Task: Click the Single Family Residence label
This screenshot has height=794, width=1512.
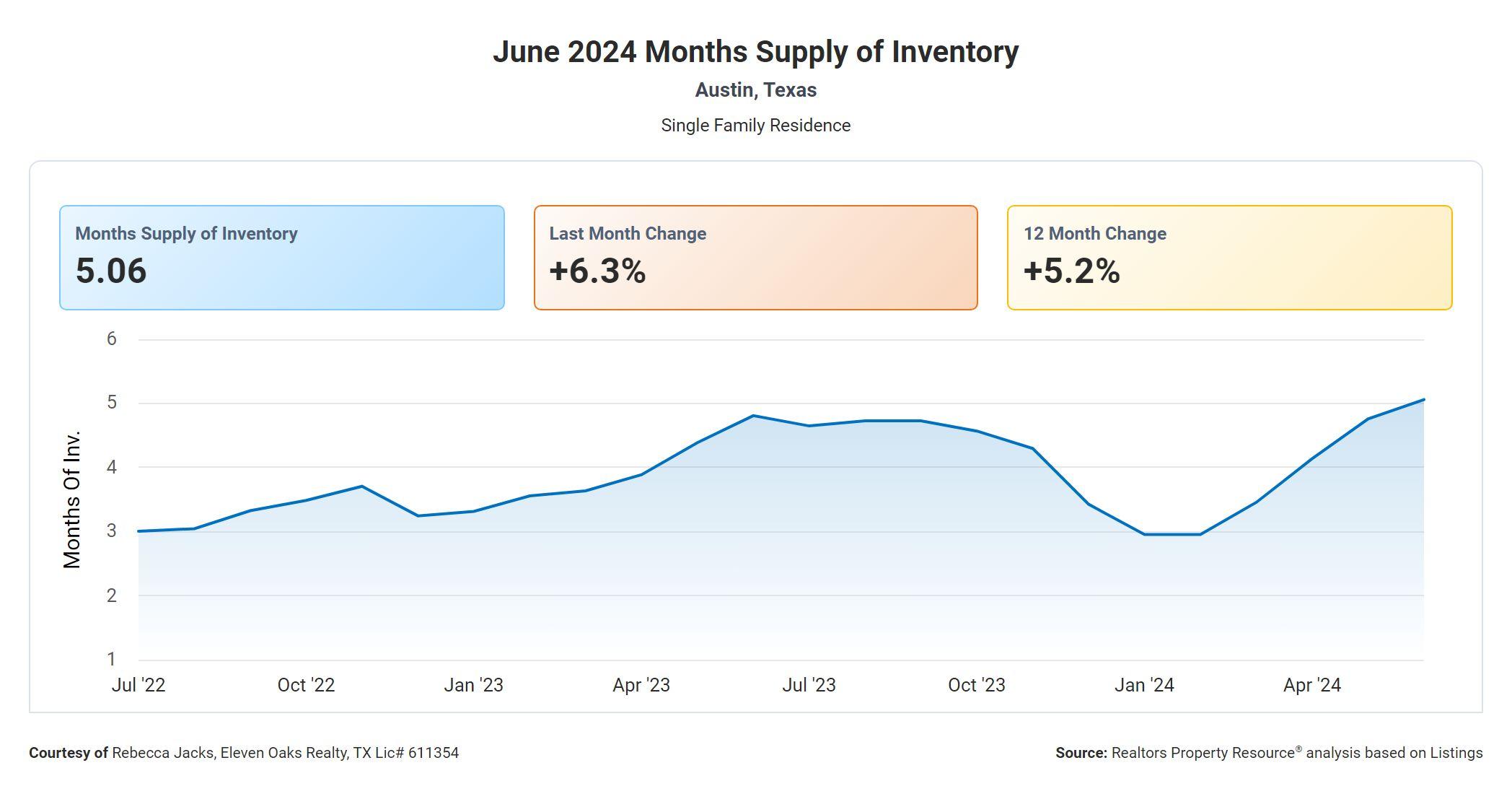Action: [755, 126]
